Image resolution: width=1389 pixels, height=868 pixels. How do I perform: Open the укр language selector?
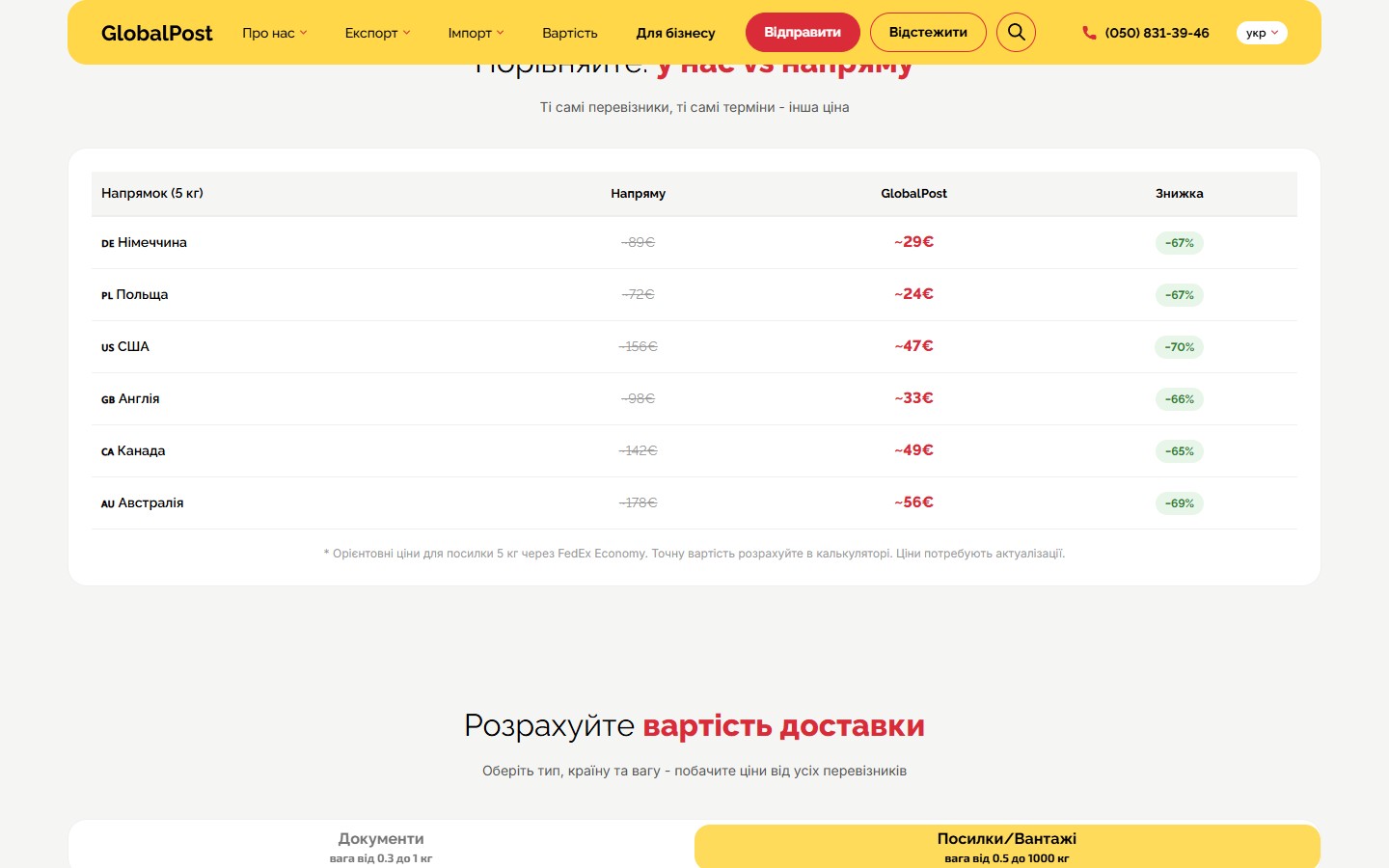[1262, 33]
